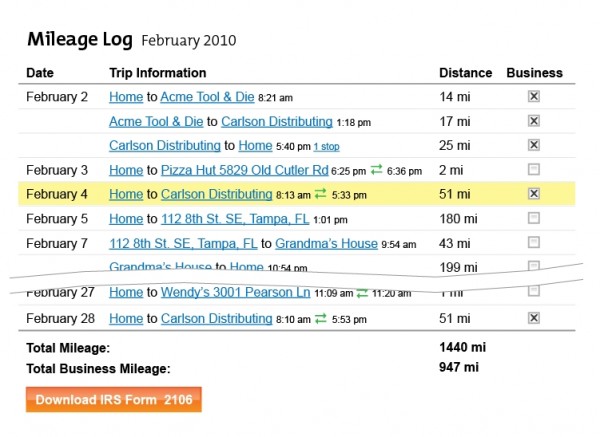
Task: Uncheck Business box for 17 mi trip
Action: point(534,121)
